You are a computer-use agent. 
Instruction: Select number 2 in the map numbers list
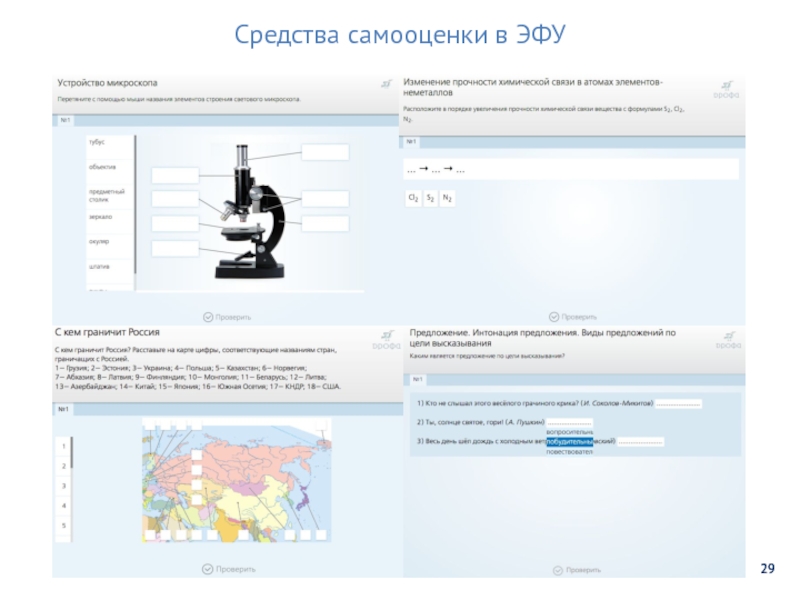point(63,466)
